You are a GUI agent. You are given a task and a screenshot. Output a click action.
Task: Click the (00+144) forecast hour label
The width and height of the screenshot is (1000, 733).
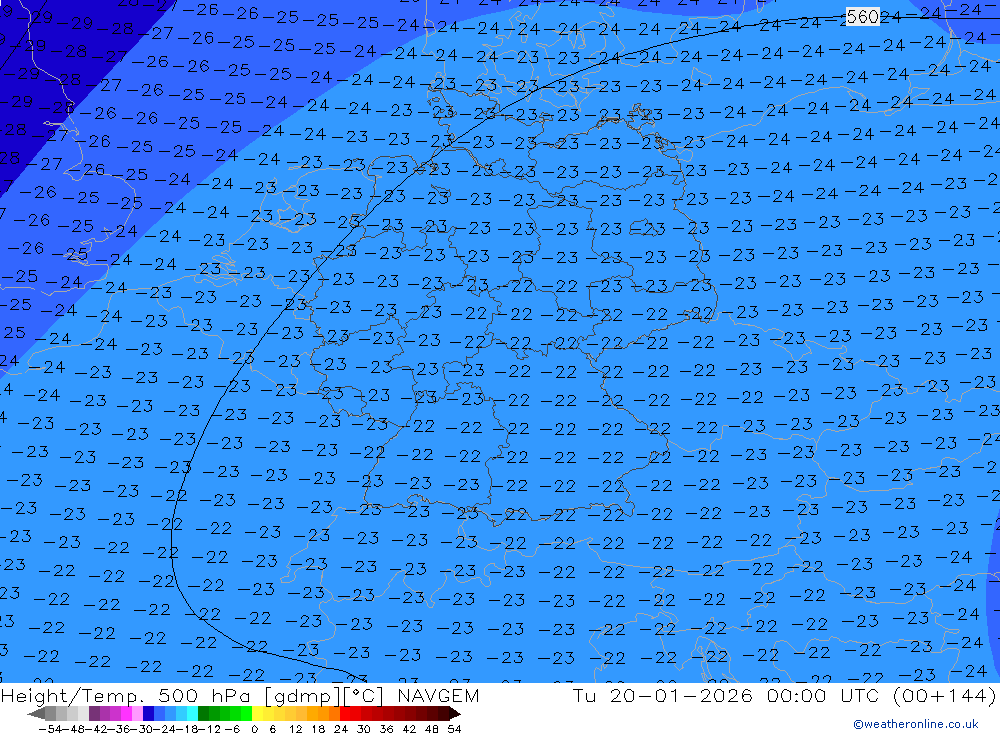pyautogui.click(x=945, y=696)
